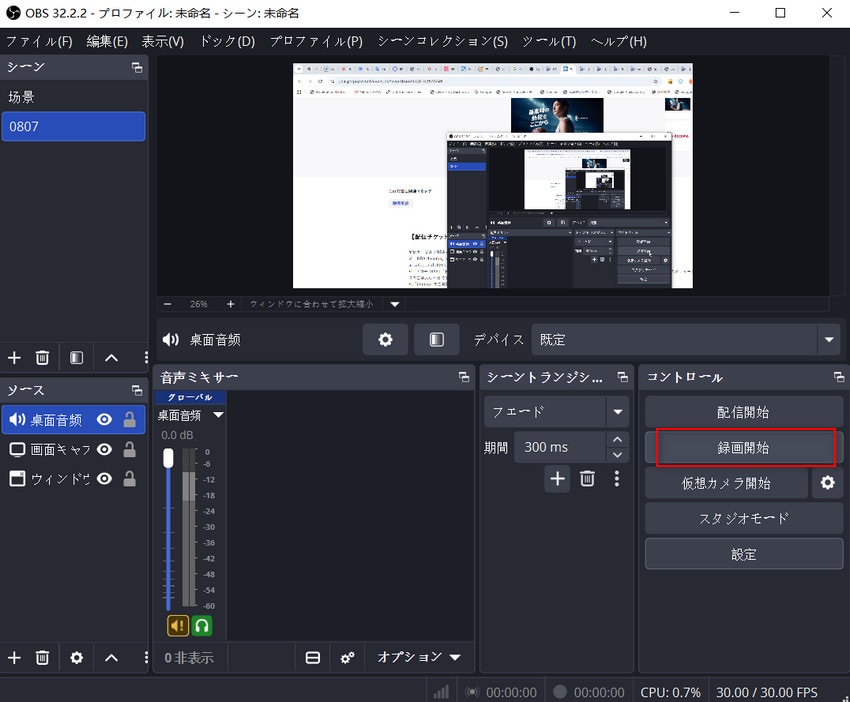This screenshot has width=850, height=702.
Task: Toggle audio monitoring with the green headphone button
Action: 202,626
